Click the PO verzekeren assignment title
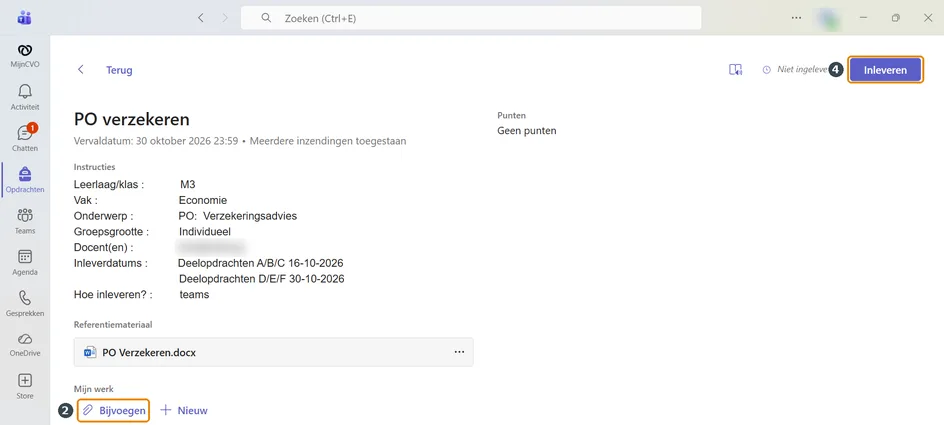This screenshot has width=944, height=425. coord(131,119)
